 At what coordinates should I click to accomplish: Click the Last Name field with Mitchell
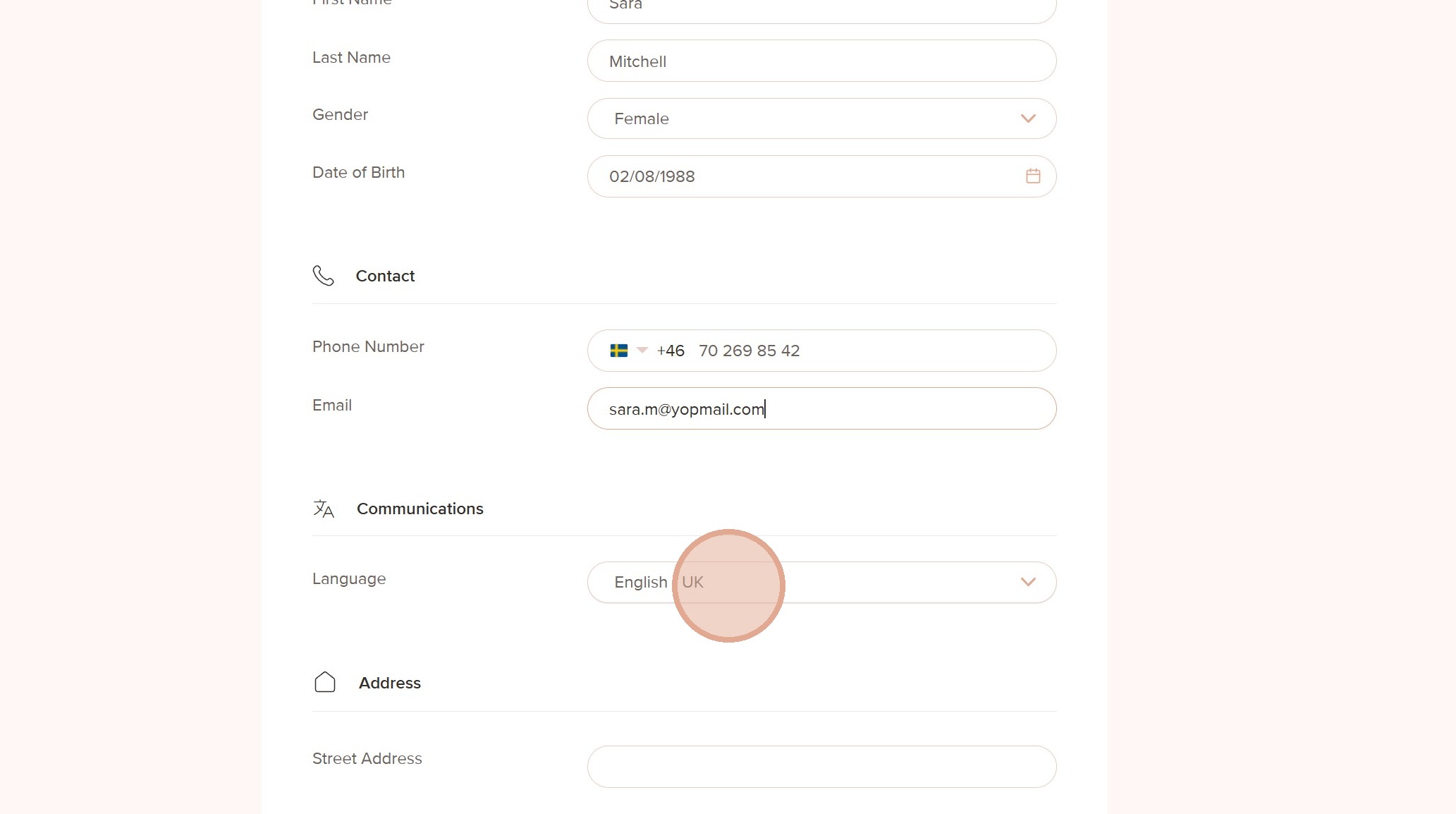[821, 61]
